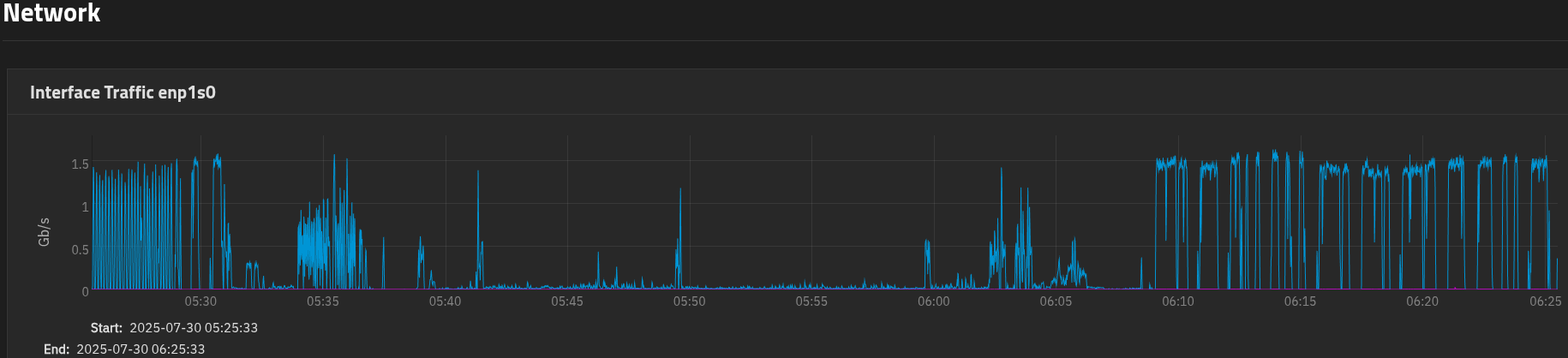The width and height of the screenshot is (1568, 358).
Task: Click the 06:10 time axis label
Action: 1177,301
